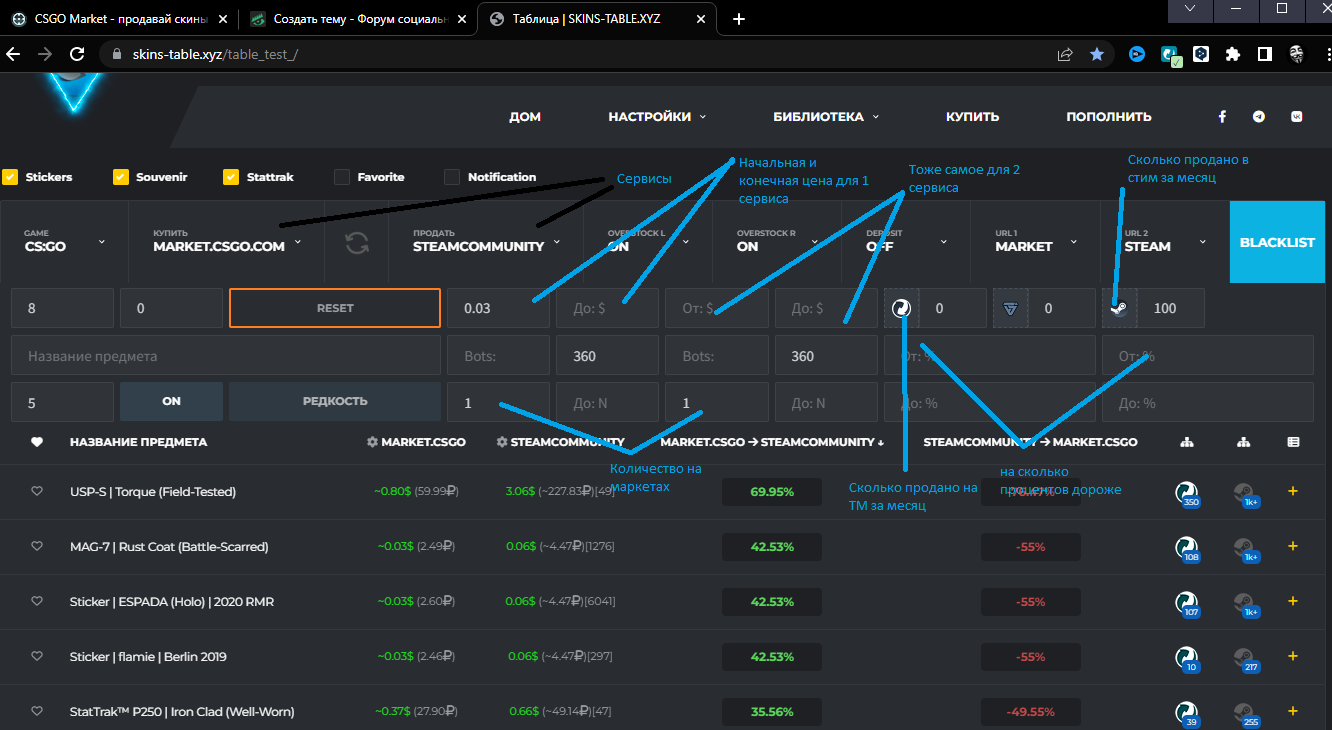The height and width of the screenshot is (730, 1332).
Task: Click Steam sales field showing 100
Action: 1171,308
